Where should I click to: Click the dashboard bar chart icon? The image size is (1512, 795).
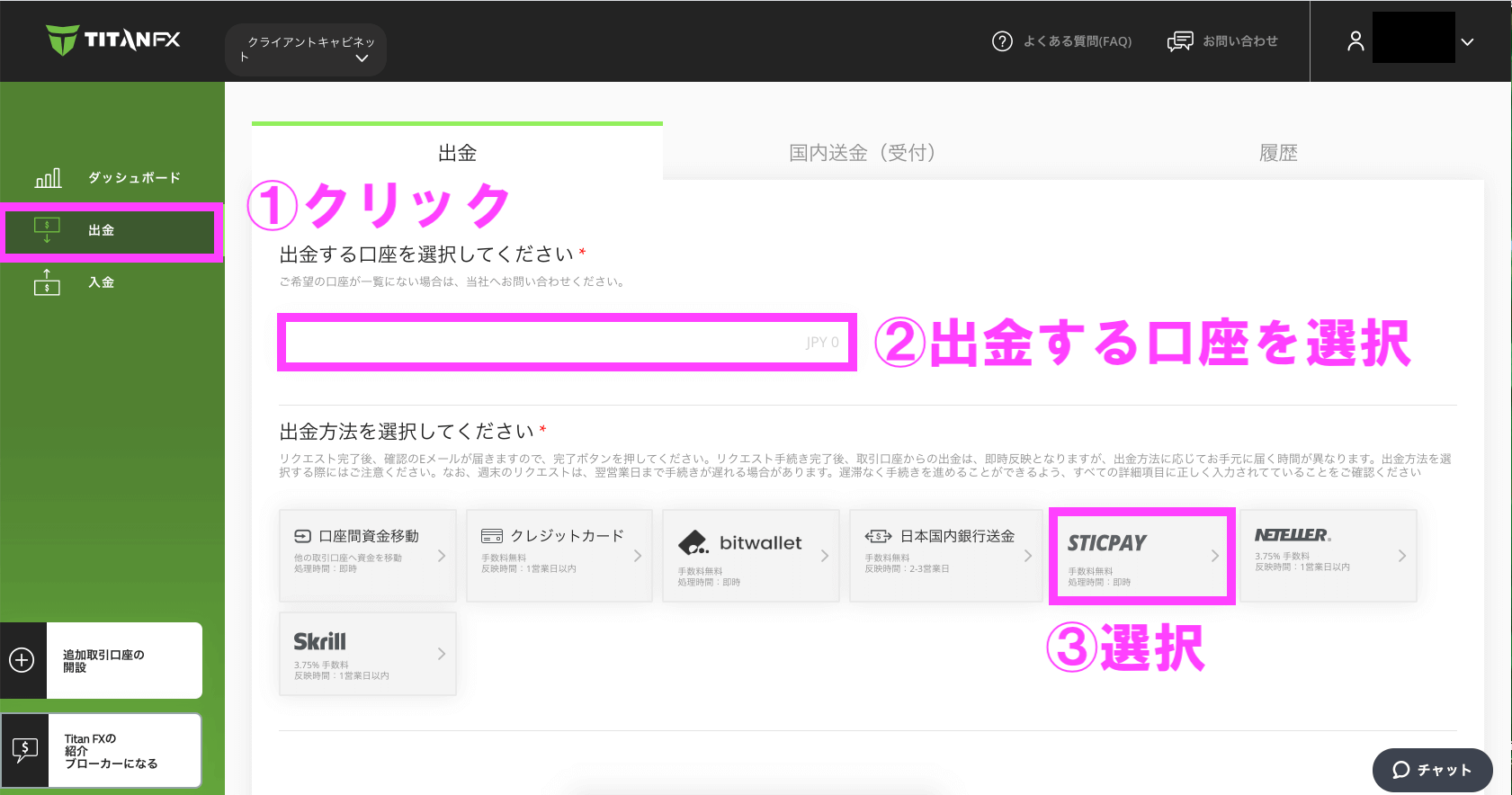(x=48, y=178)
